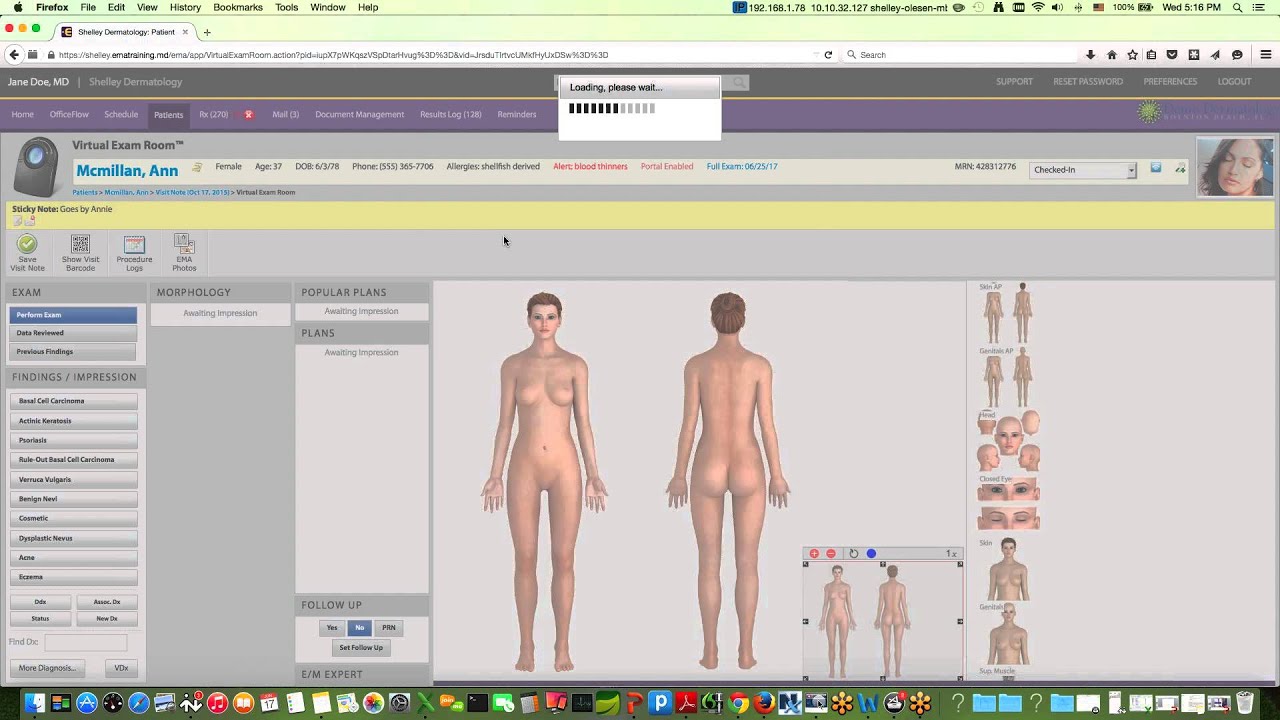Viewport: 1280px width, 720px height.
Task: Open the Firefox downloads arrow
Action: (x=1090, y=55)
